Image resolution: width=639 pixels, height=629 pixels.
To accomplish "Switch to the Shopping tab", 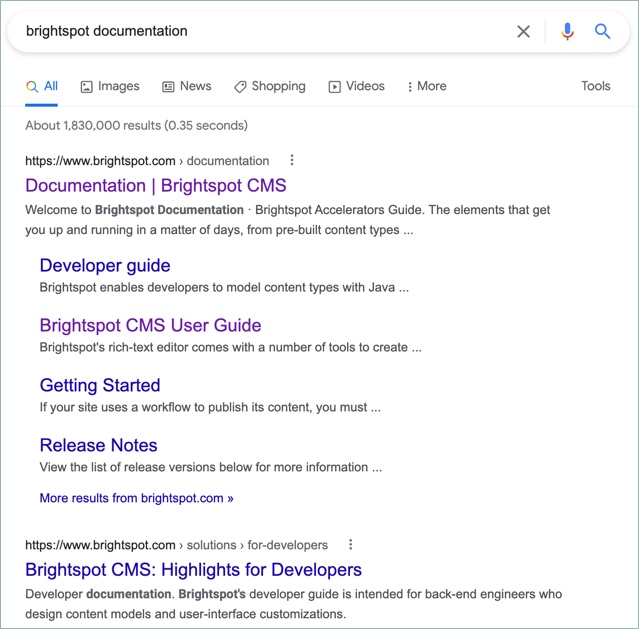I will coord(270,86).
